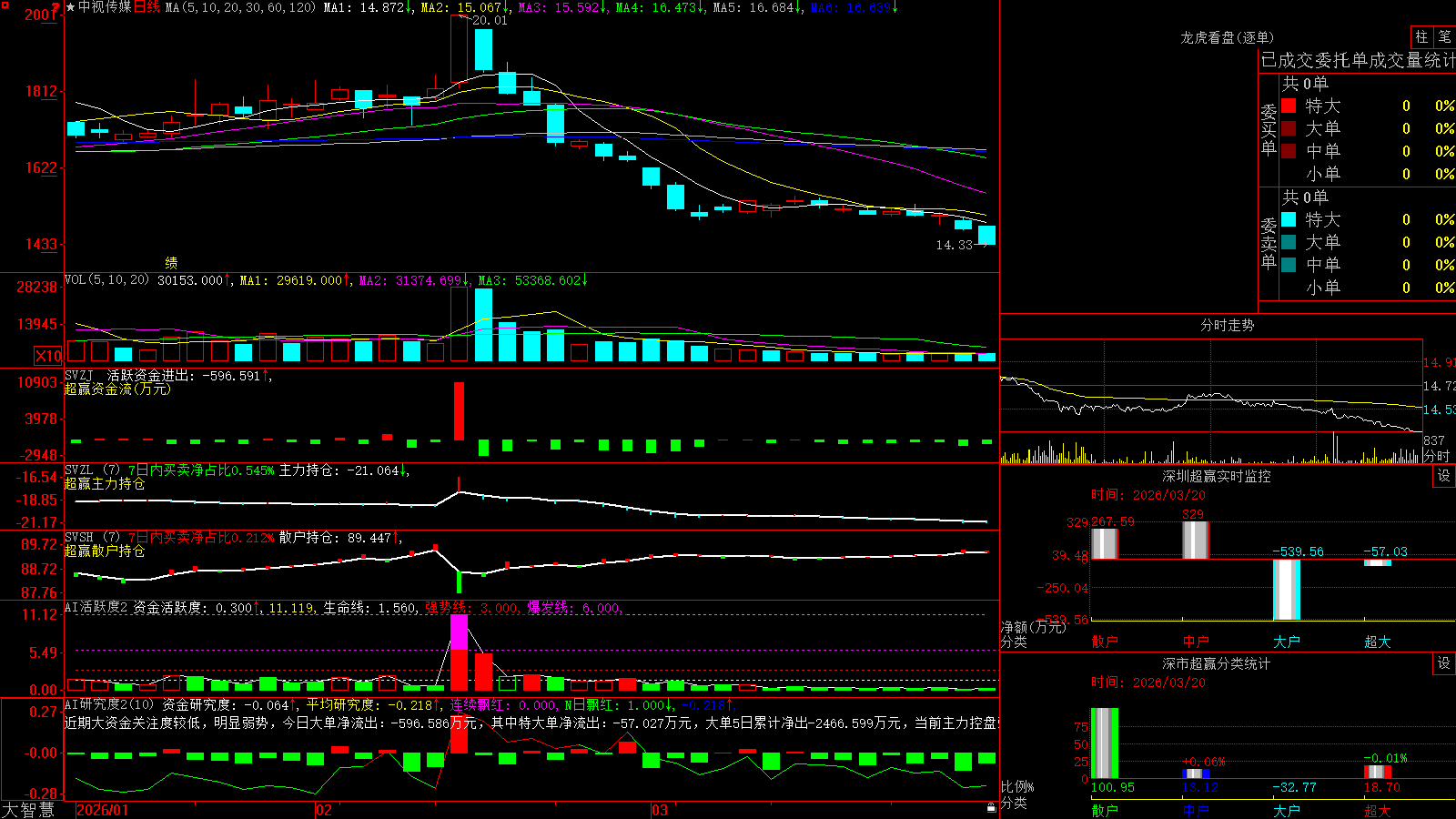
Task: Click the 委卖单 section label
Action: click(x=1269, y=244)
